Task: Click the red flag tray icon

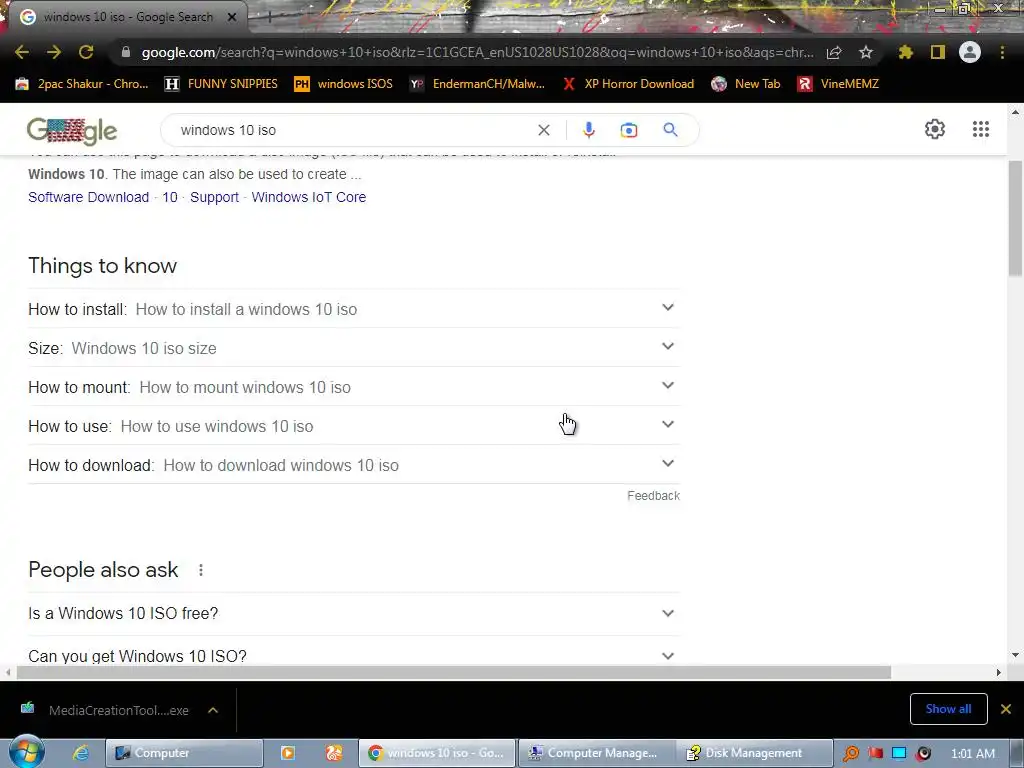Action: [x=875, y=753]
